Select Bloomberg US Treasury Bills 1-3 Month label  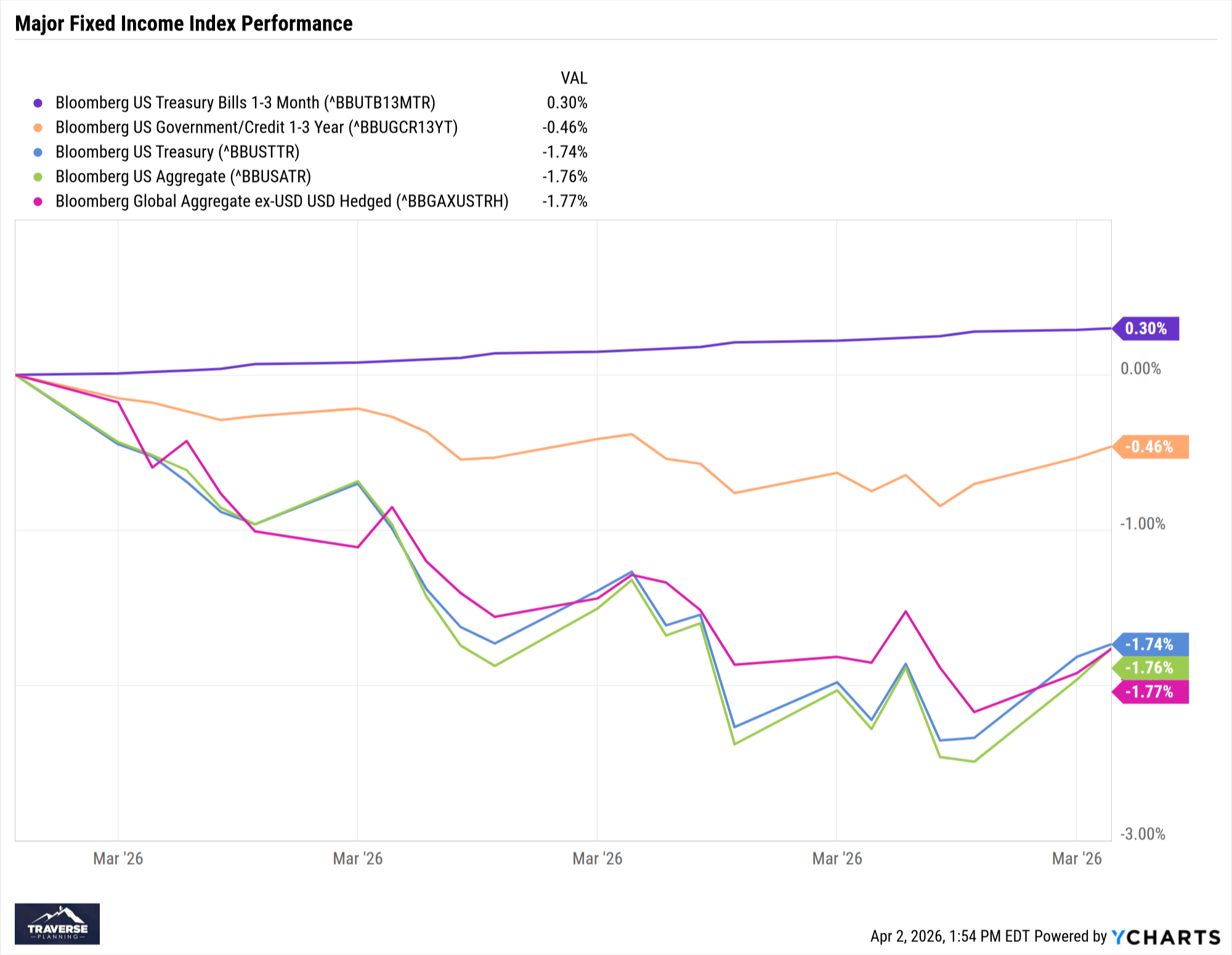click(x=245, y=103)
